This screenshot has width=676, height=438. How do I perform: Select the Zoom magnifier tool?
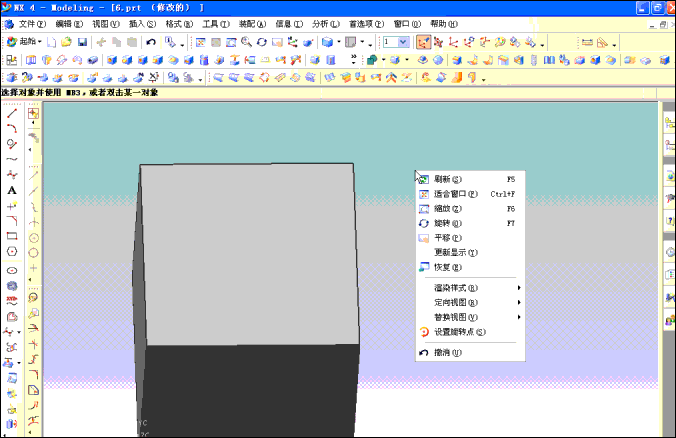pos(246,42)
